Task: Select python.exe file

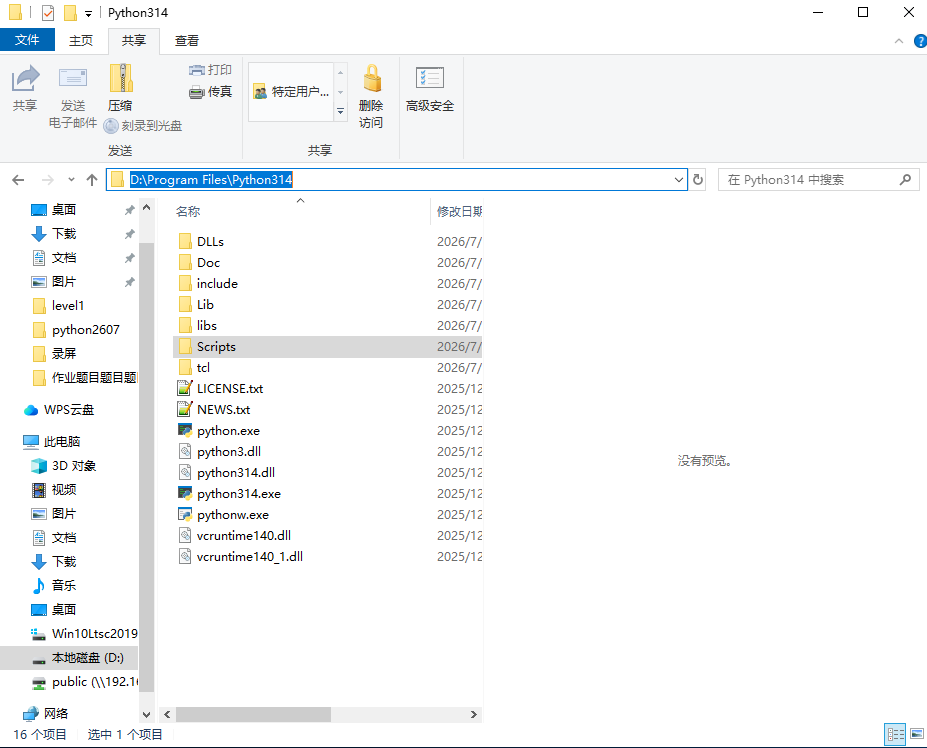Action: [228, 430]
